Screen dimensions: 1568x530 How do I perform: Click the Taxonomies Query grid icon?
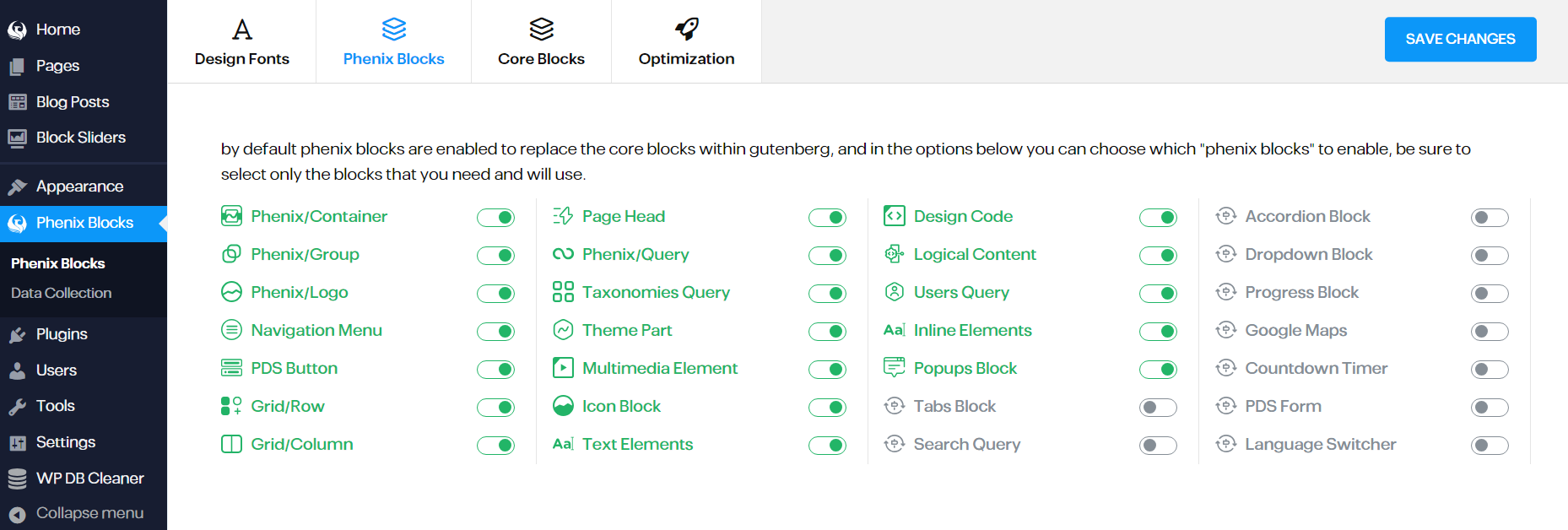coord(563,292)
